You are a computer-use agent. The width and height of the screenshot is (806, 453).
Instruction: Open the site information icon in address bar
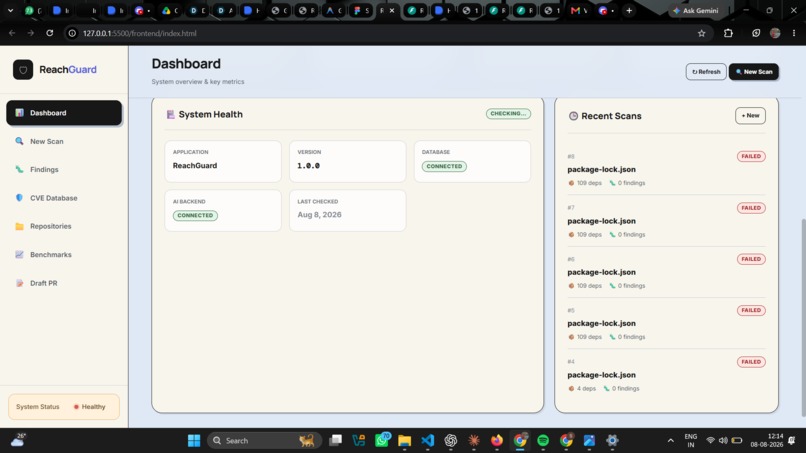72,33
